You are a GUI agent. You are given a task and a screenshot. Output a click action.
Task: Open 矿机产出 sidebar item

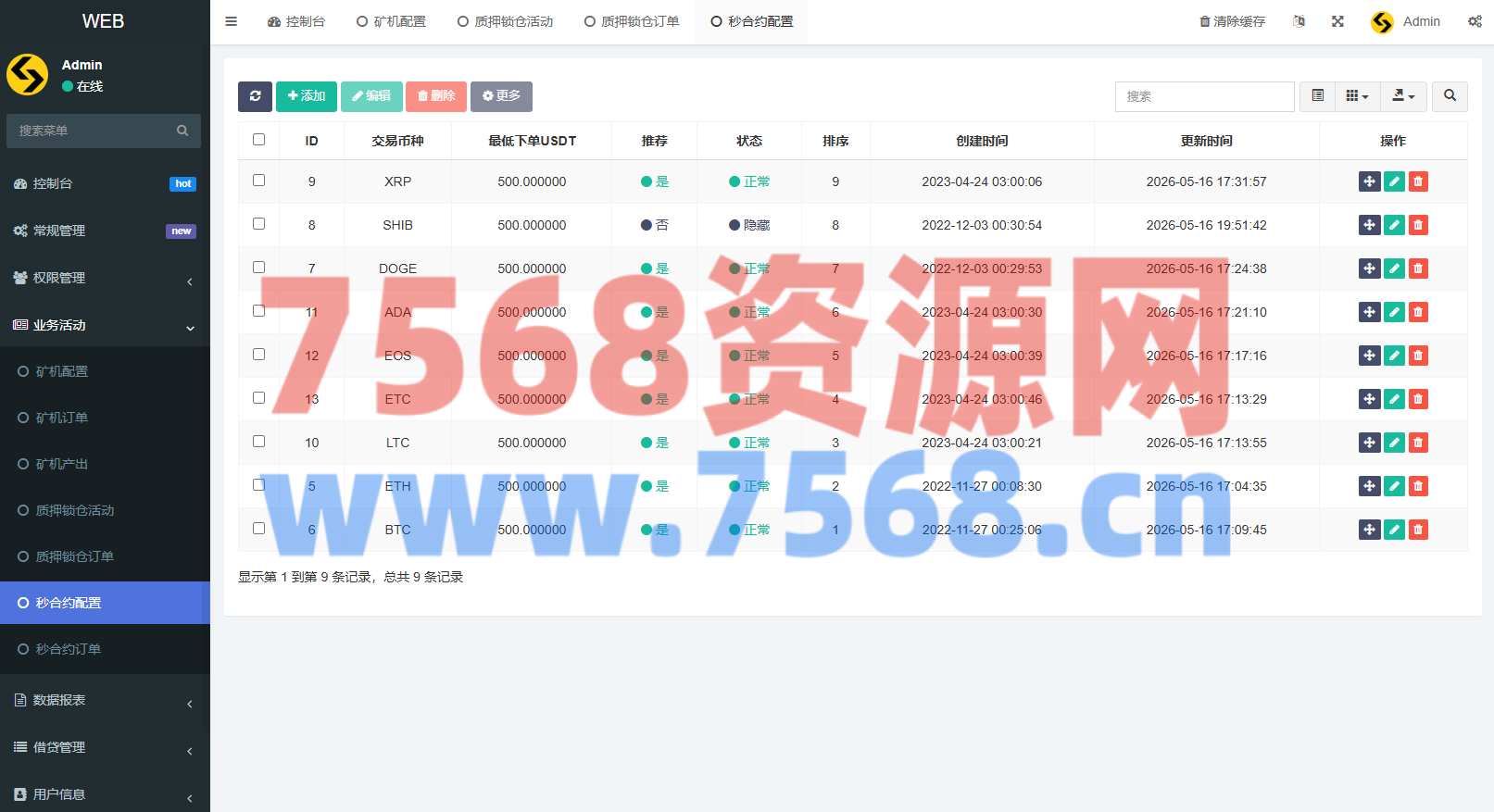105,464
